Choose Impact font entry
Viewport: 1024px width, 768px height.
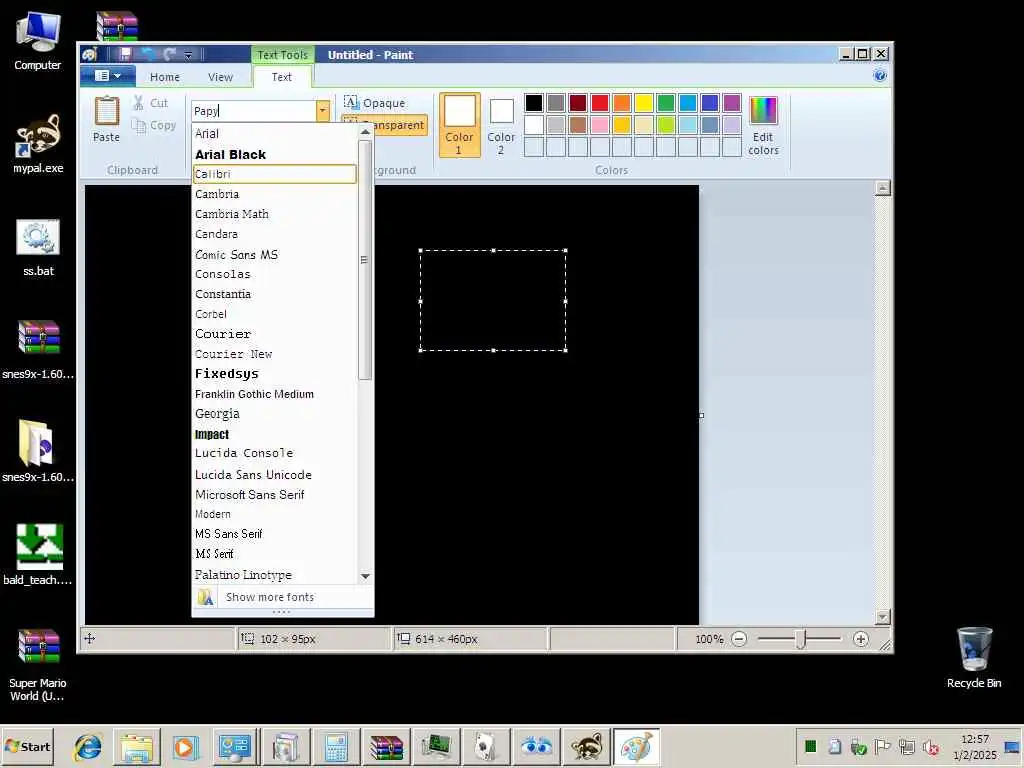(x=274, y=434)
